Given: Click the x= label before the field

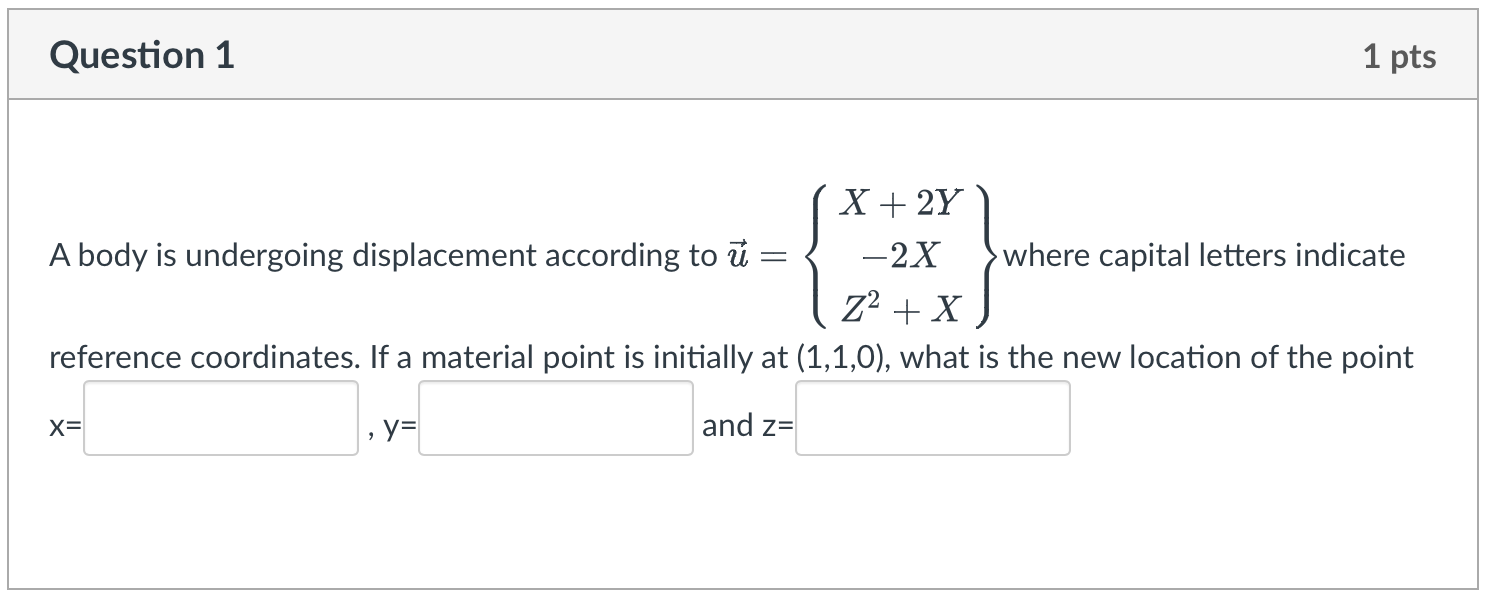Looking at the screenshot, I should (x=62, y=425).
